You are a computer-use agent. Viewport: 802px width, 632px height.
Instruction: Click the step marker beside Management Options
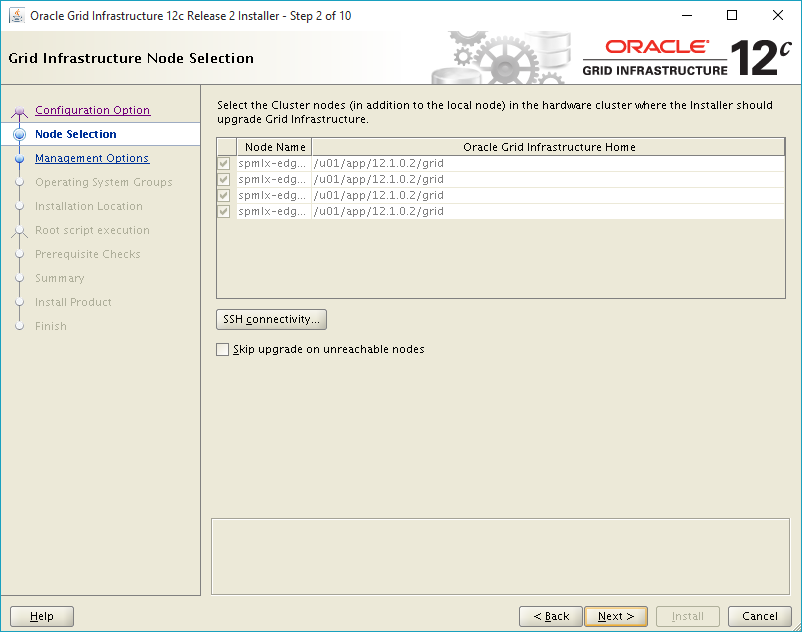[19, 159]
